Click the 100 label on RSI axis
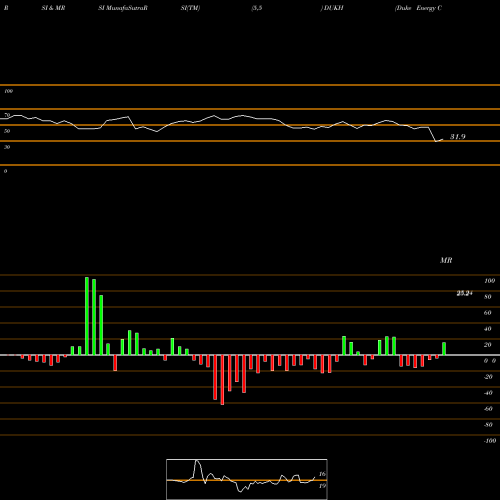The height and width of the screenshot is (500, 500). click(9, 91)
